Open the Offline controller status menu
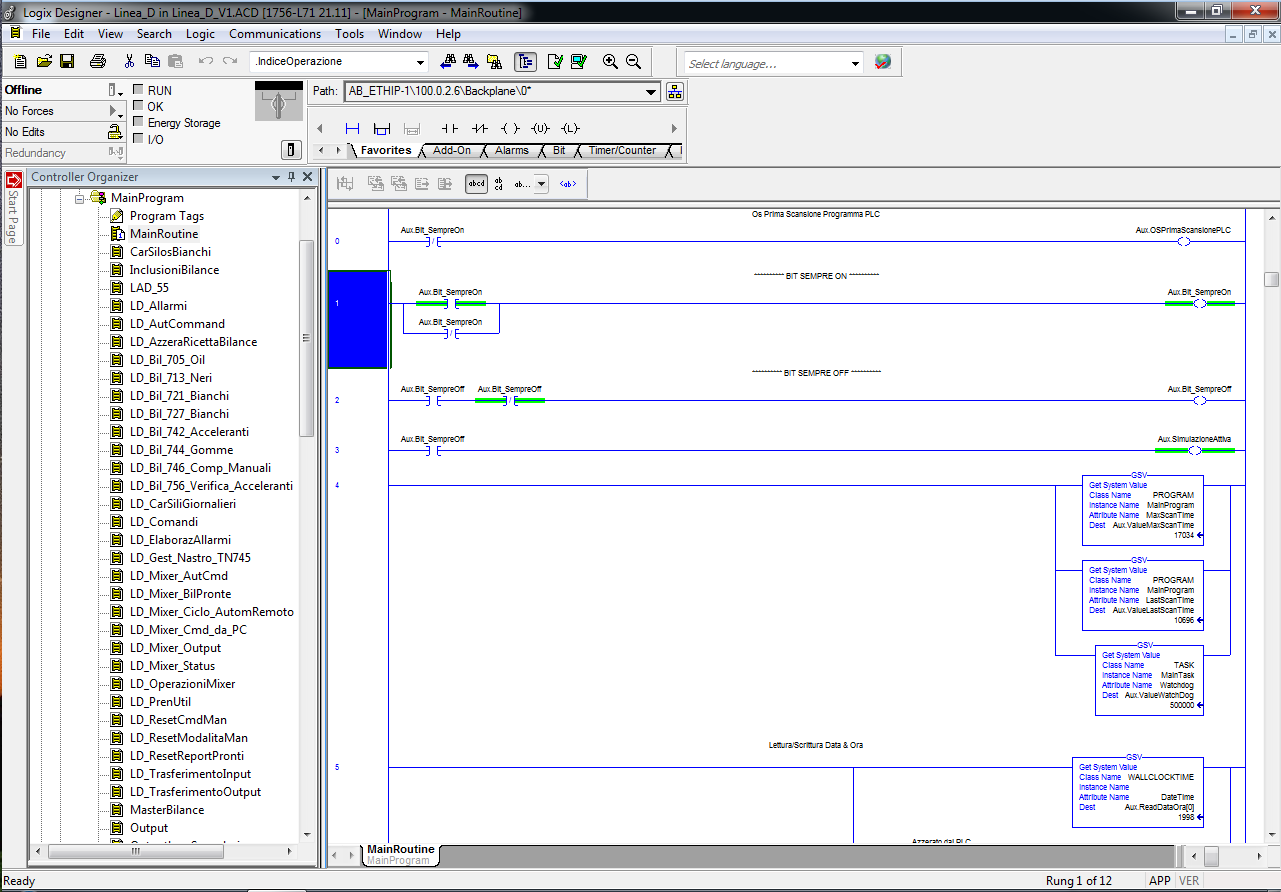This screenshot has height=892, width=1281. tap(115, 90)
